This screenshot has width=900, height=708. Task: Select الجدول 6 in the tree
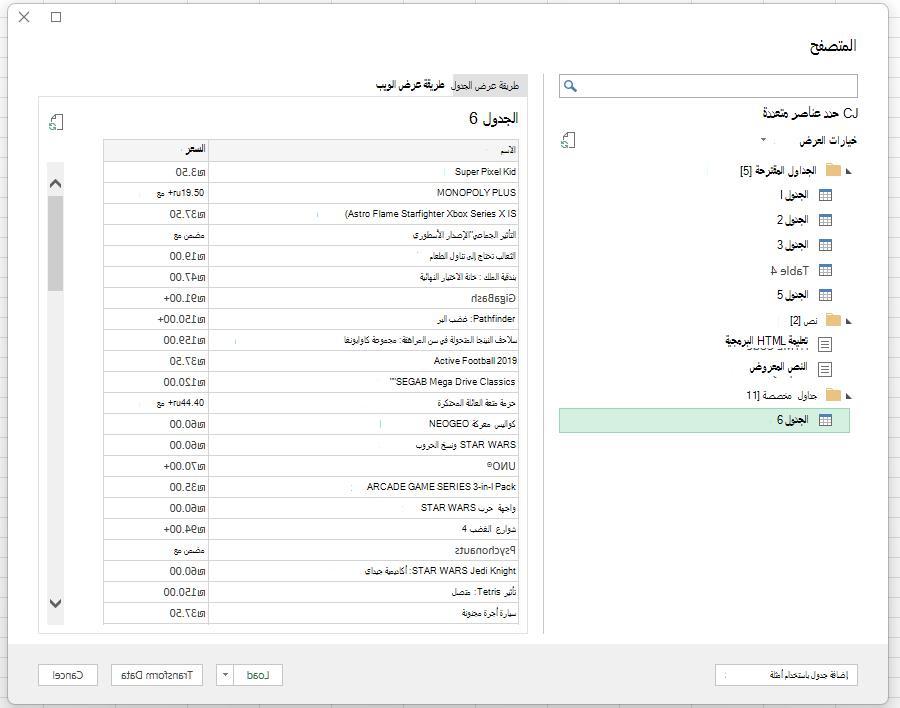(704, 420)
